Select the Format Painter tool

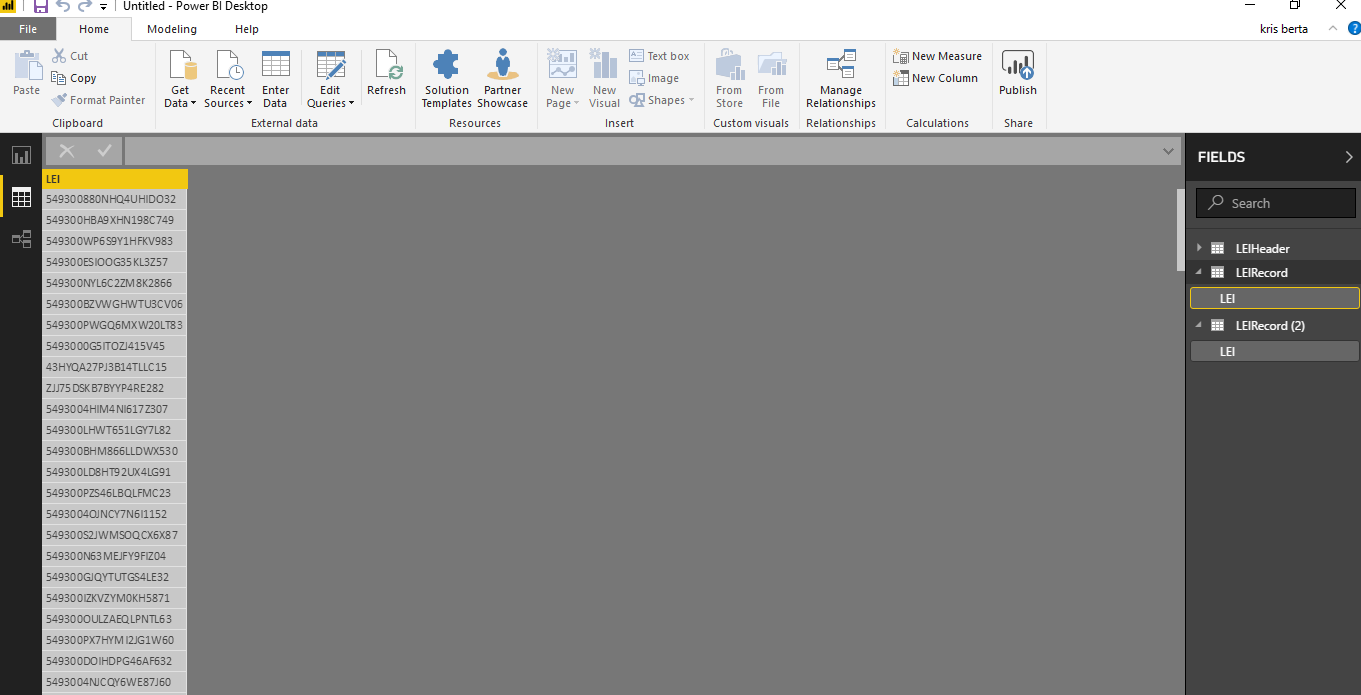[99, 100]
